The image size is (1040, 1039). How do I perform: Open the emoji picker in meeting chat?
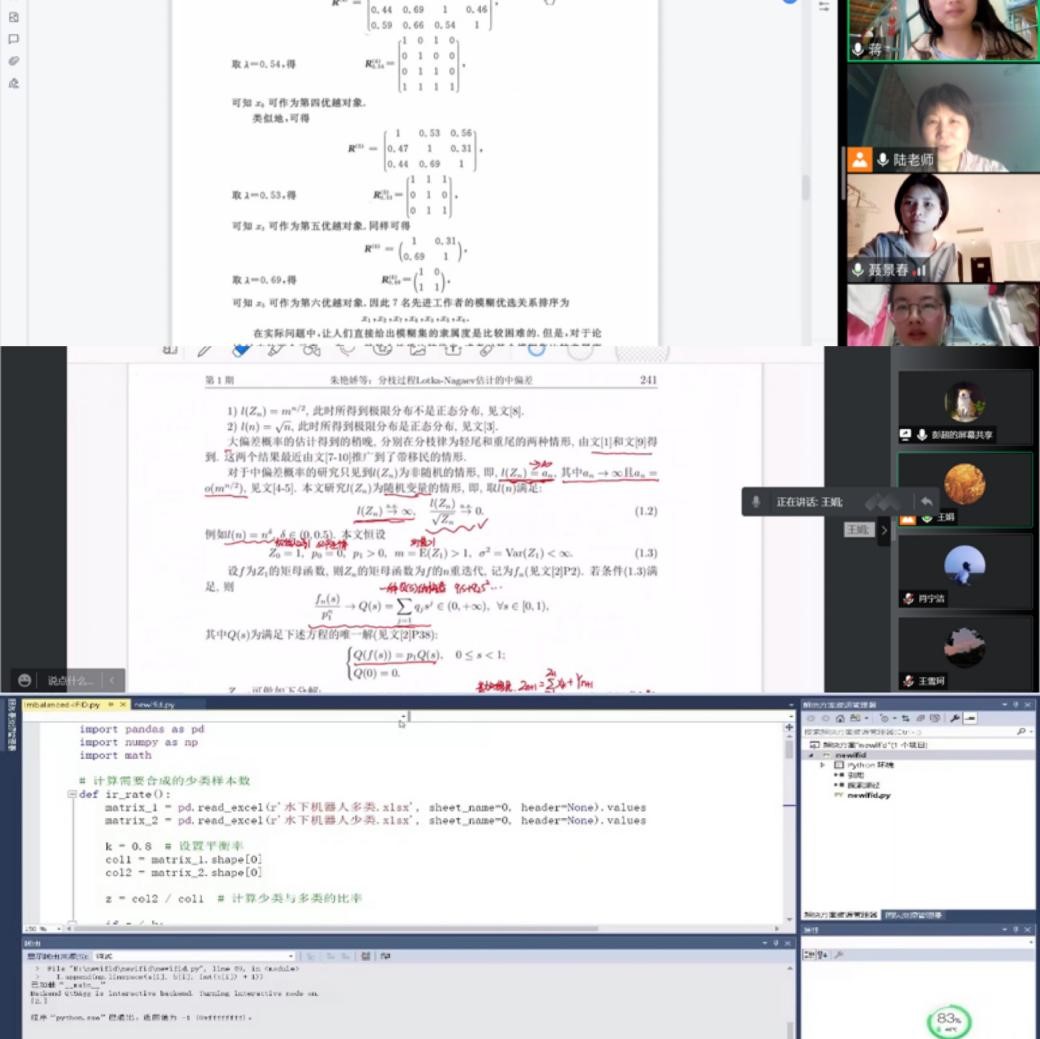click(x=25, y=680)
